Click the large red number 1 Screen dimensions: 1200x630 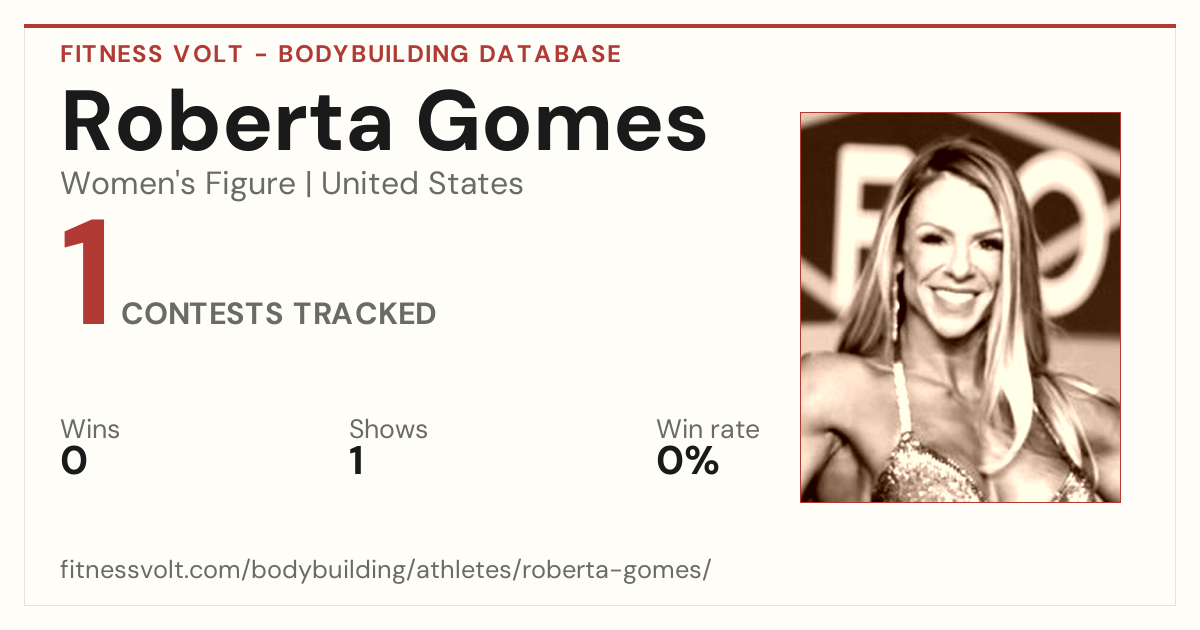pos(85,275)
